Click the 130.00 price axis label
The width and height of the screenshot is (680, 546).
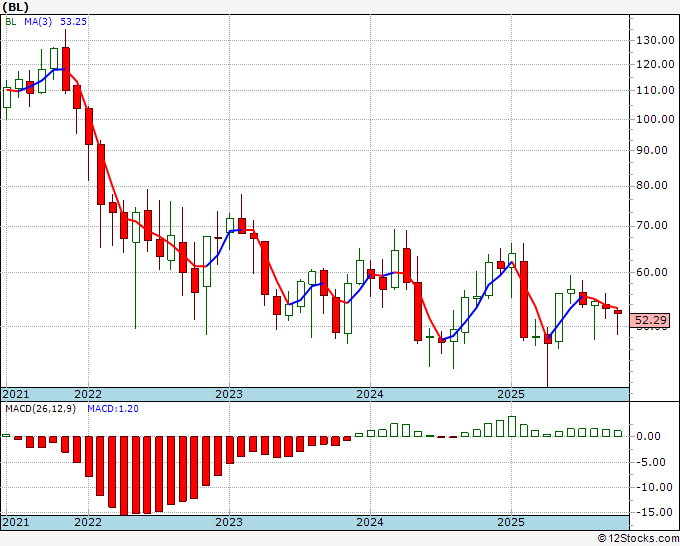click(x=655, y=40)
